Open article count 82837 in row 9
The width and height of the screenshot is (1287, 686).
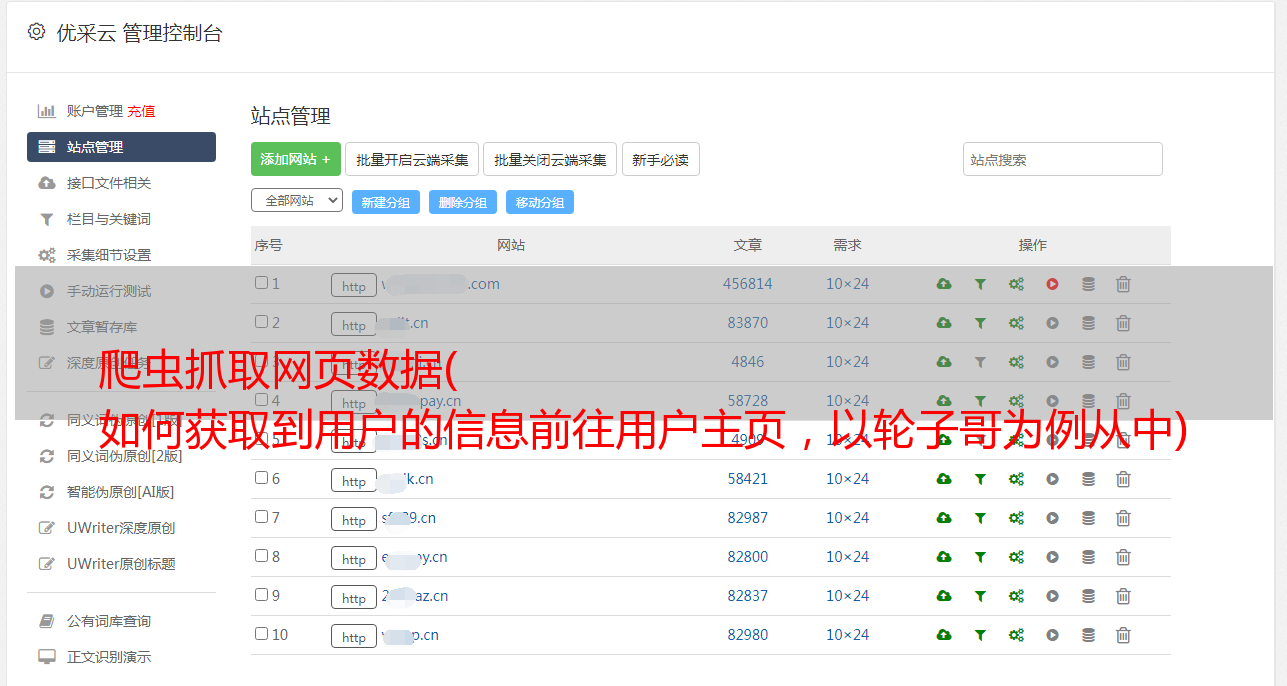[747, 596]
